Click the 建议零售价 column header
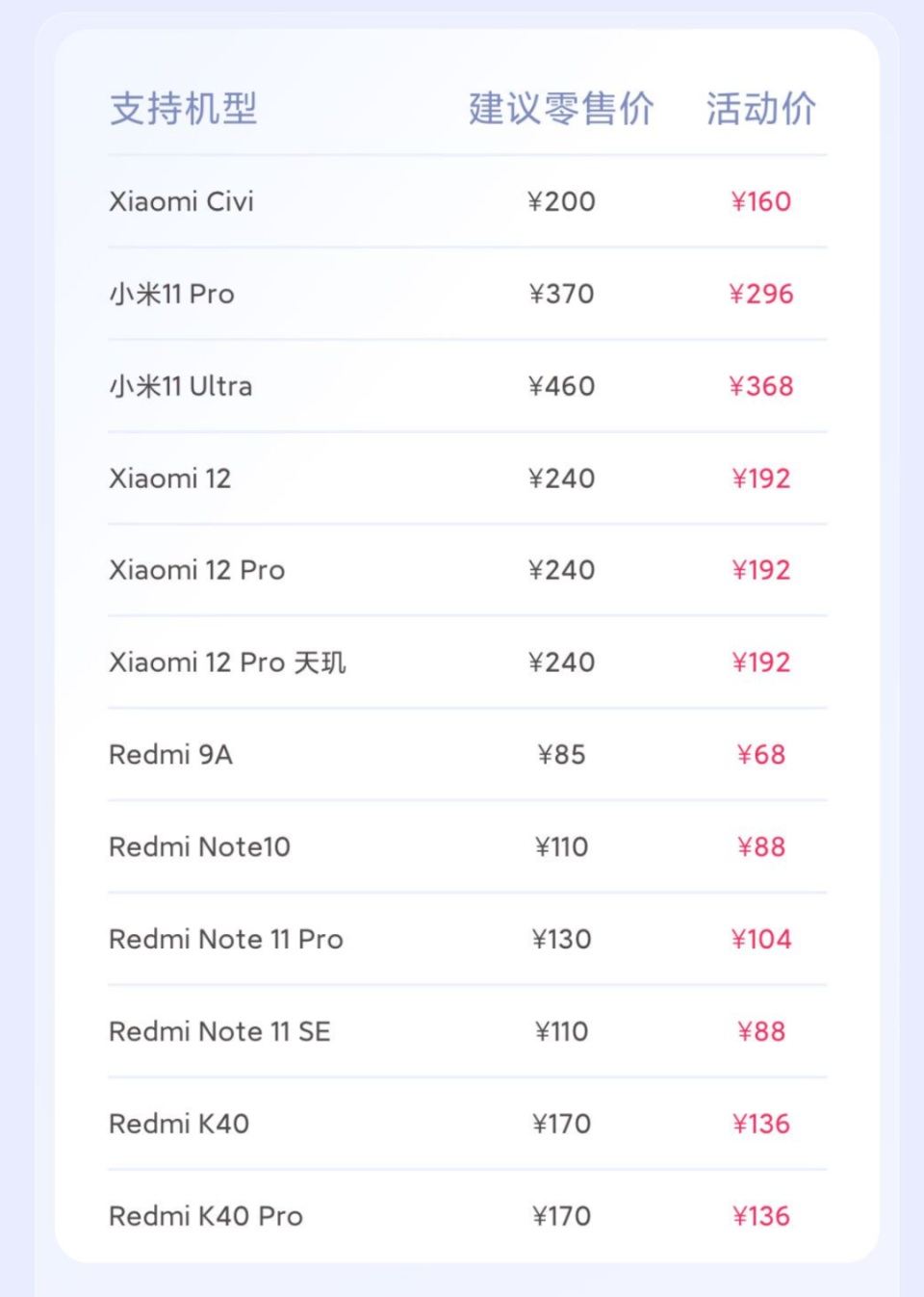 tap(561, 109)
